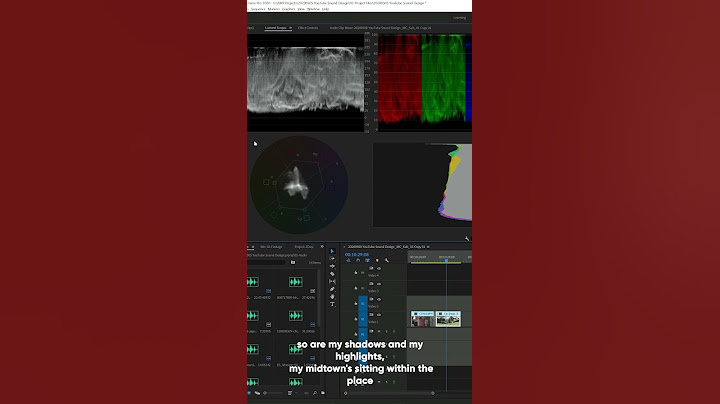
Task: Switch to the Effect Controls tab
Action: 308,28
